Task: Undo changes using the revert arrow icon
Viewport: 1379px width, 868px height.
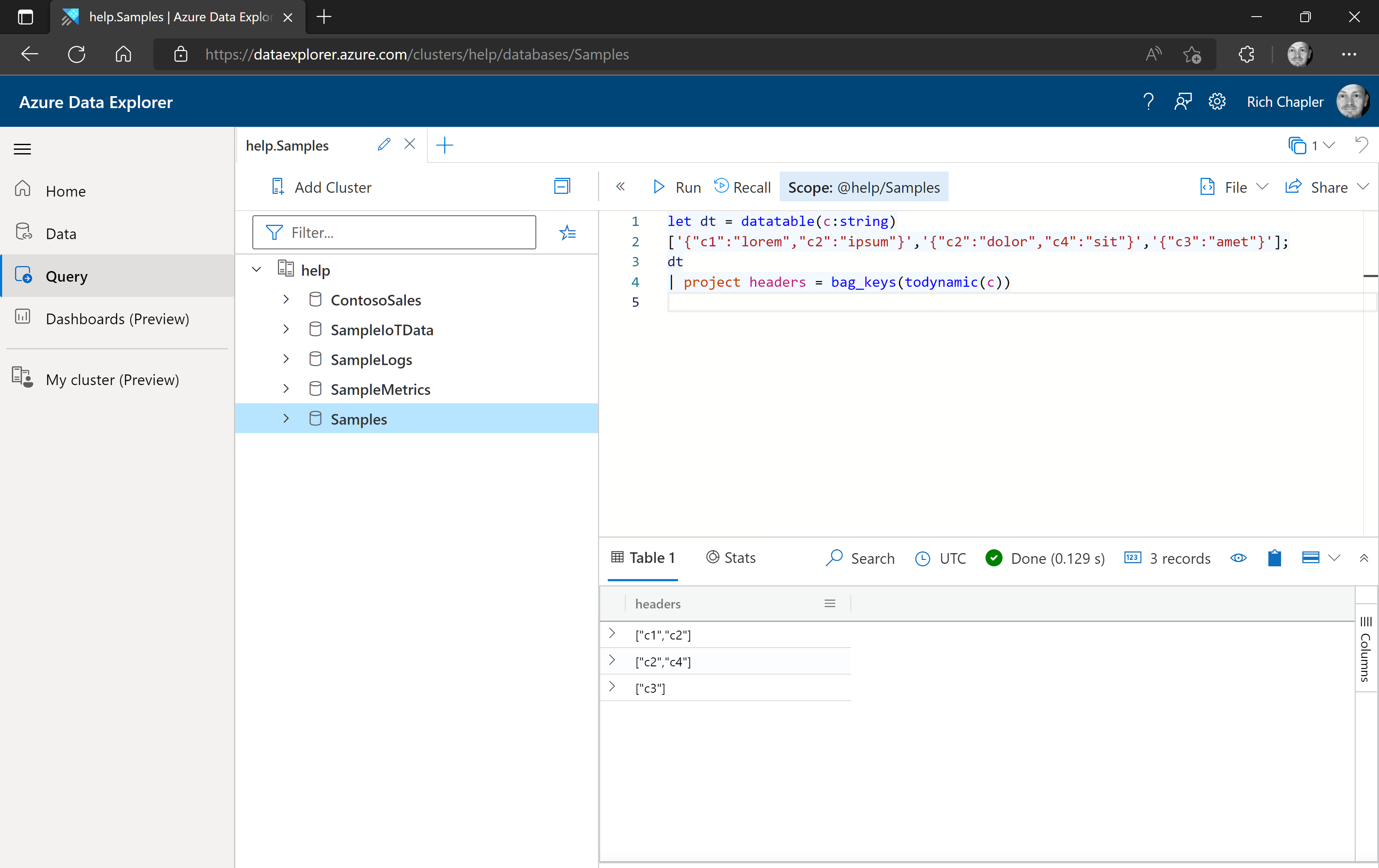Action: tap(1362, 146)
